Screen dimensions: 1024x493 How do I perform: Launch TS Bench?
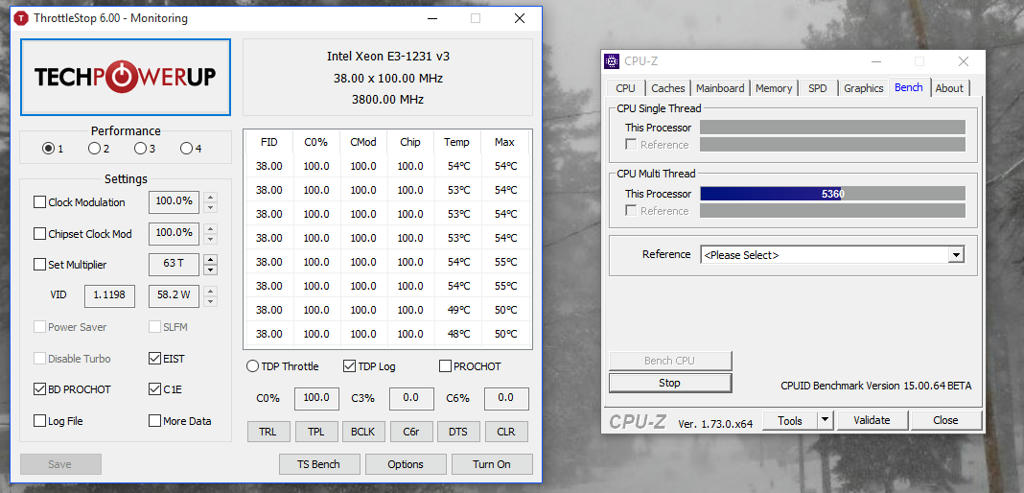point(319,464)
